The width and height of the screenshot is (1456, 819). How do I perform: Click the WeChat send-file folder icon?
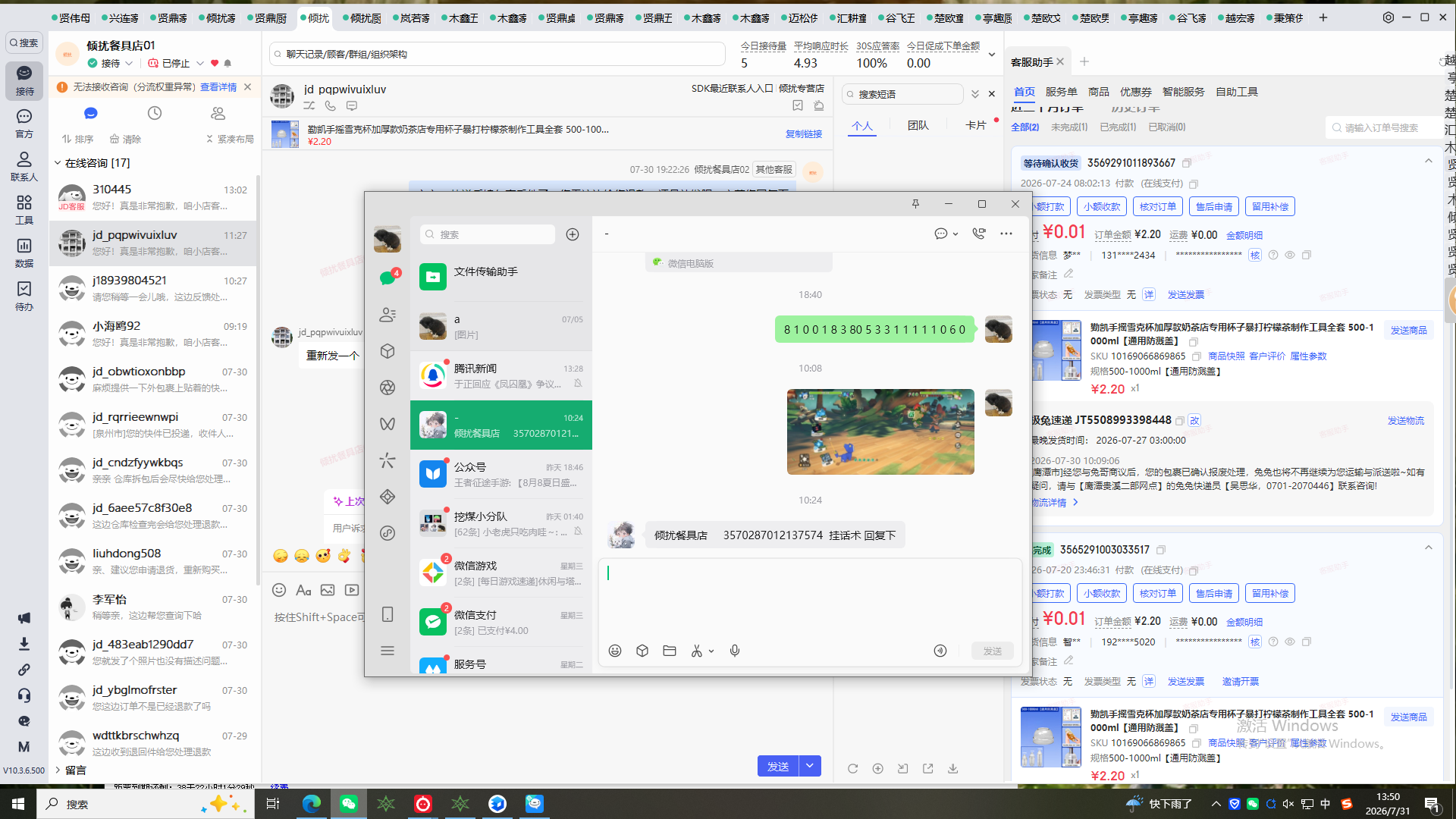[670, 651]
